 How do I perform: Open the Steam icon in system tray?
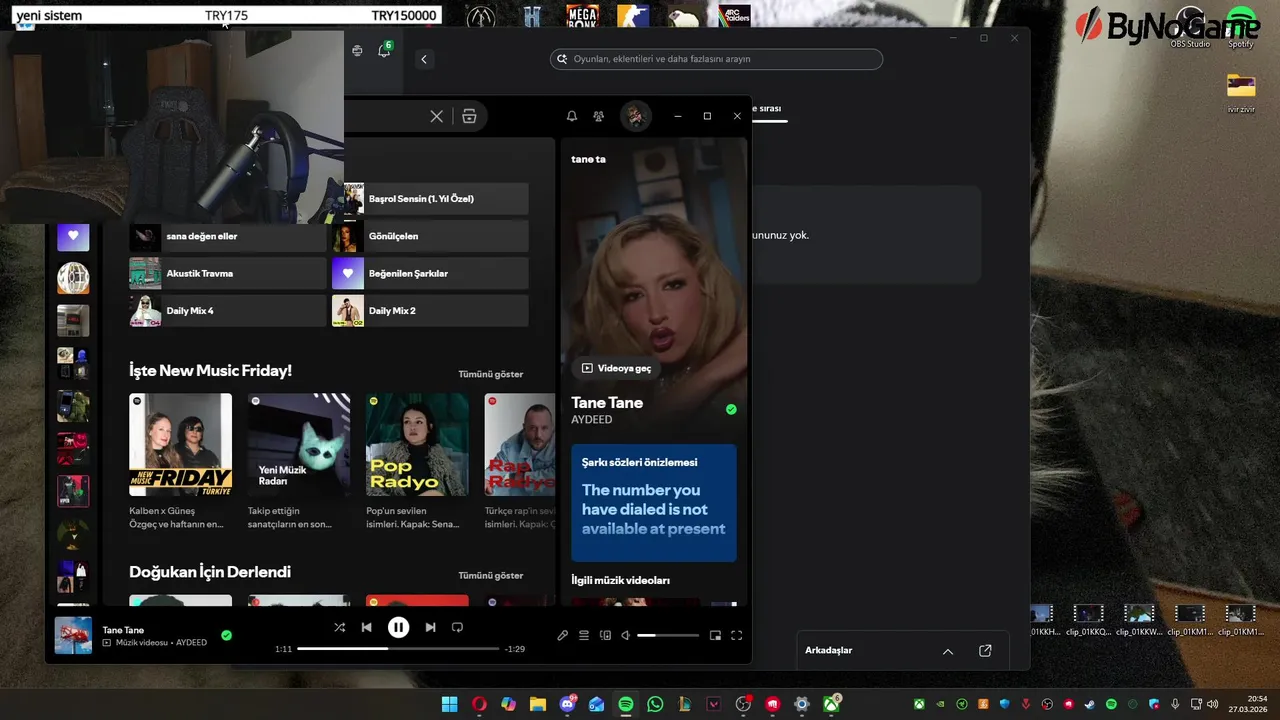point(1090,705)
